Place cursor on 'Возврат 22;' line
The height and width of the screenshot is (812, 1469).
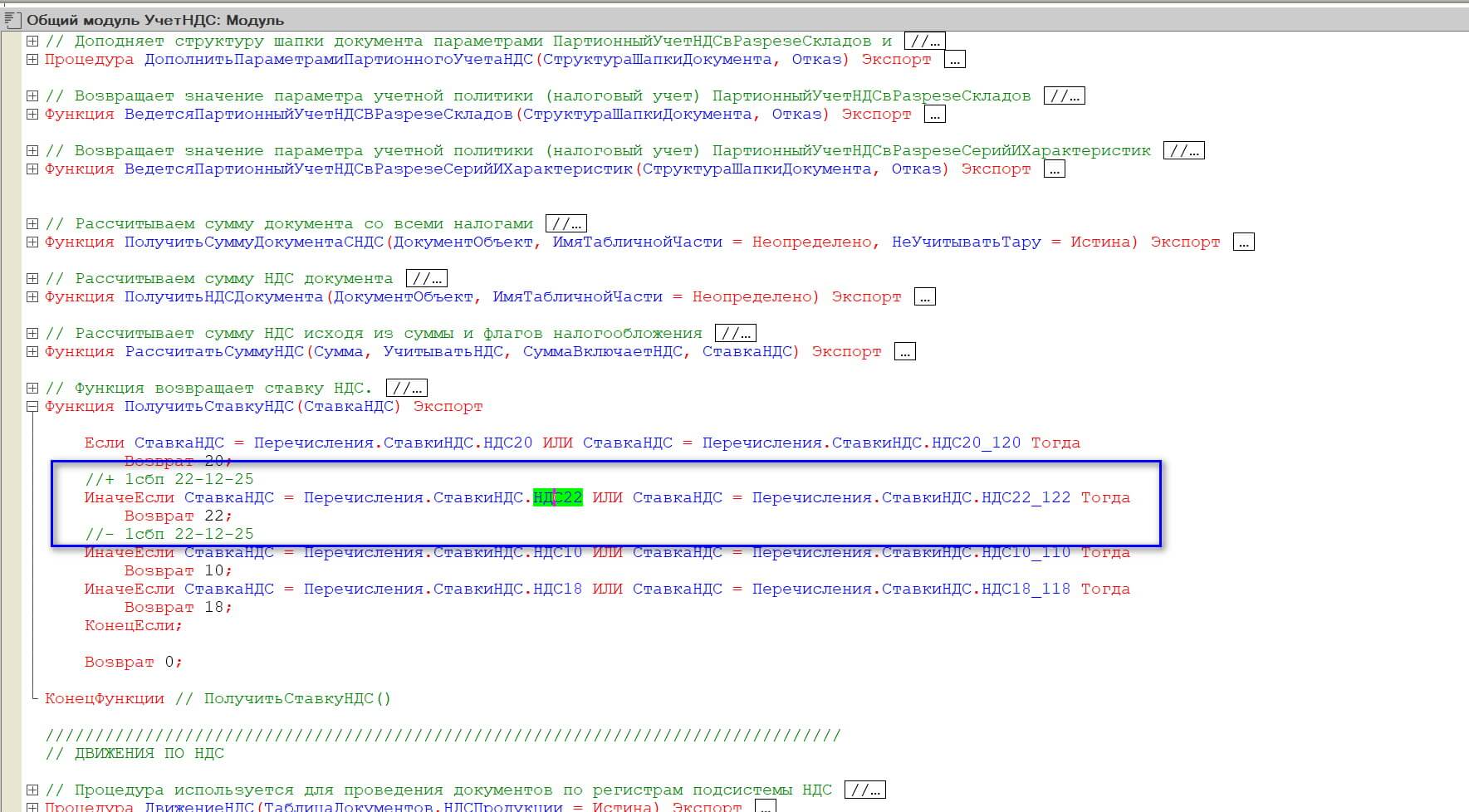(x=178, y=516)
